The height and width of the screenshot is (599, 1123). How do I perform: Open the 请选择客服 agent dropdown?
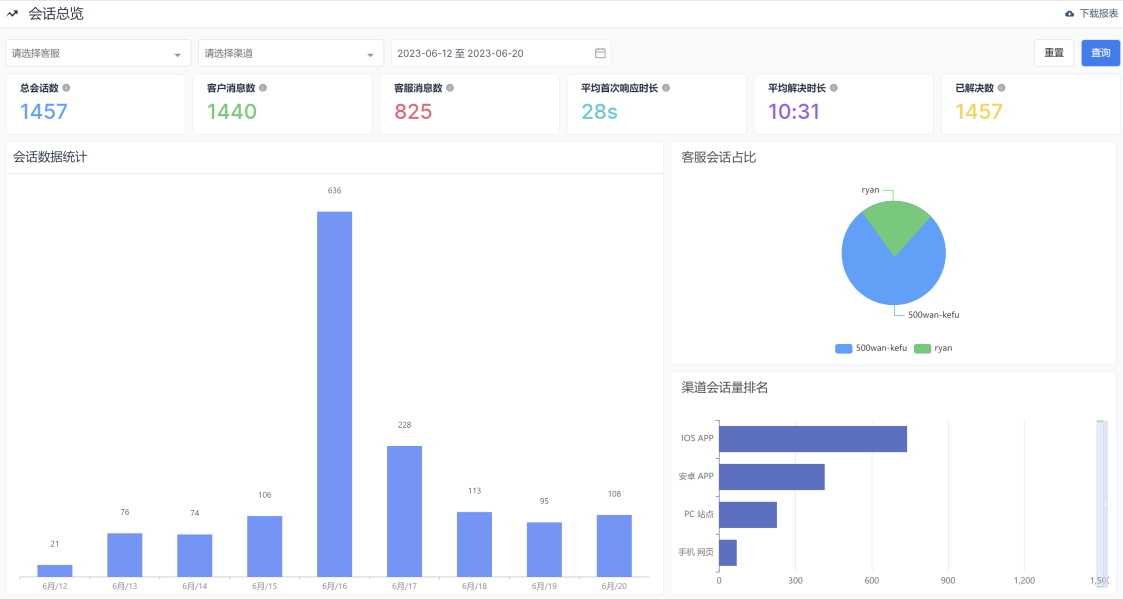97,53
